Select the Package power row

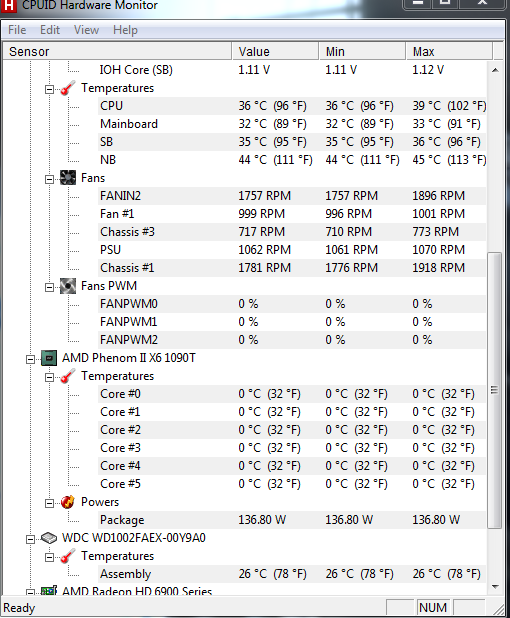(292, 520)
